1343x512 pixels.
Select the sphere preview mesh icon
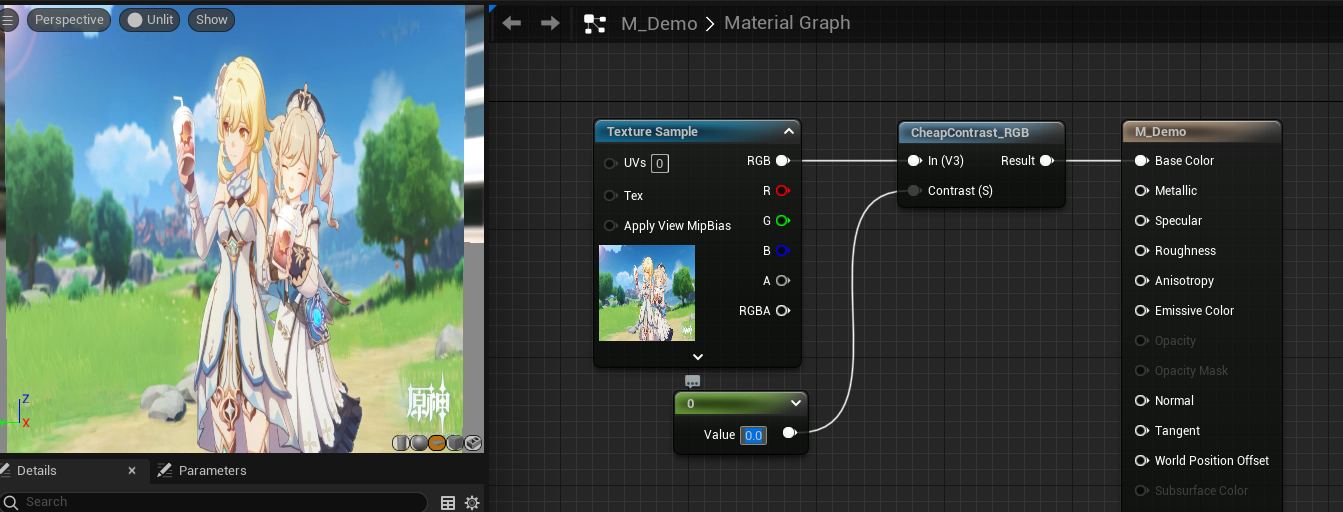(419, 443)
